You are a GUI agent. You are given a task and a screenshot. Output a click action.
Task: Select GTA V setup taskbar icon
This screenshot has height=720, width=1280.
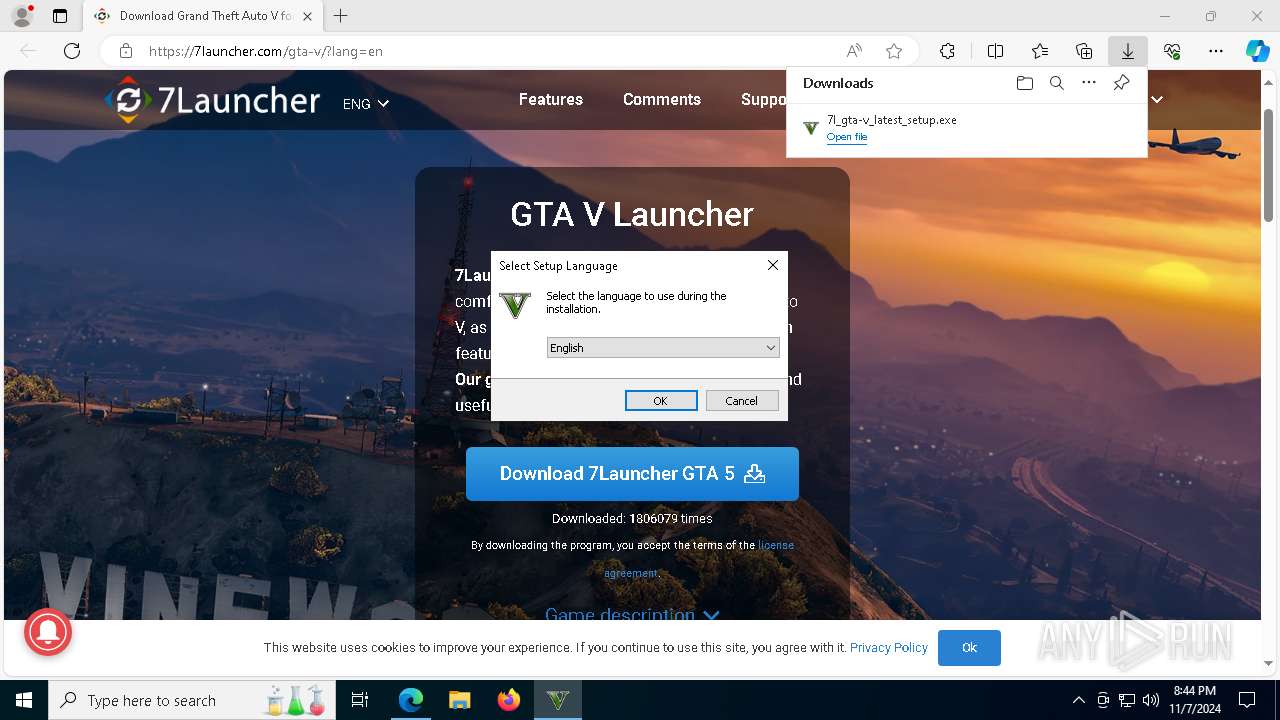(558, 700)
